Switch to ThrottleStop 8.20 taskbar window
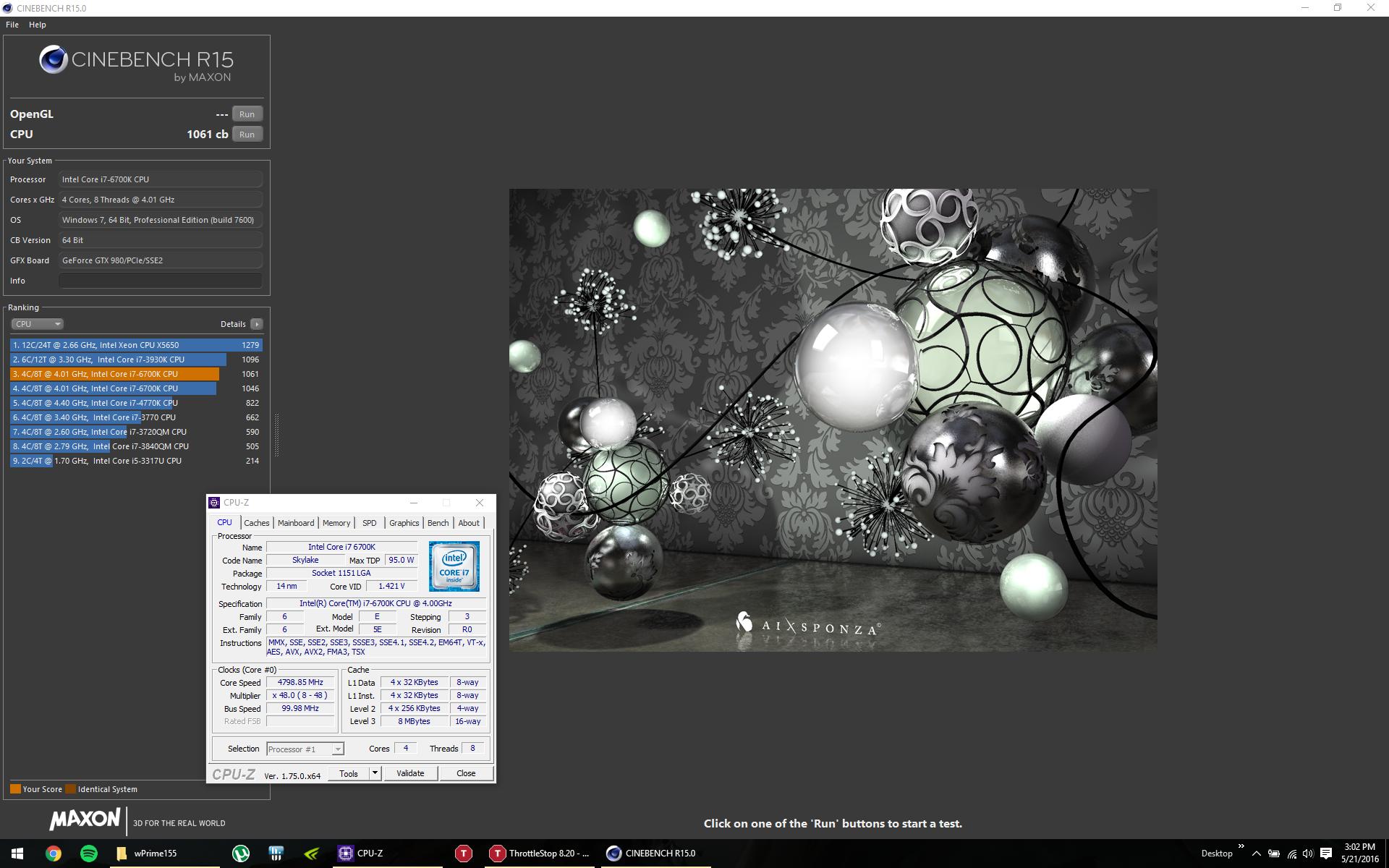The image size is (1389, 868). 540,854
